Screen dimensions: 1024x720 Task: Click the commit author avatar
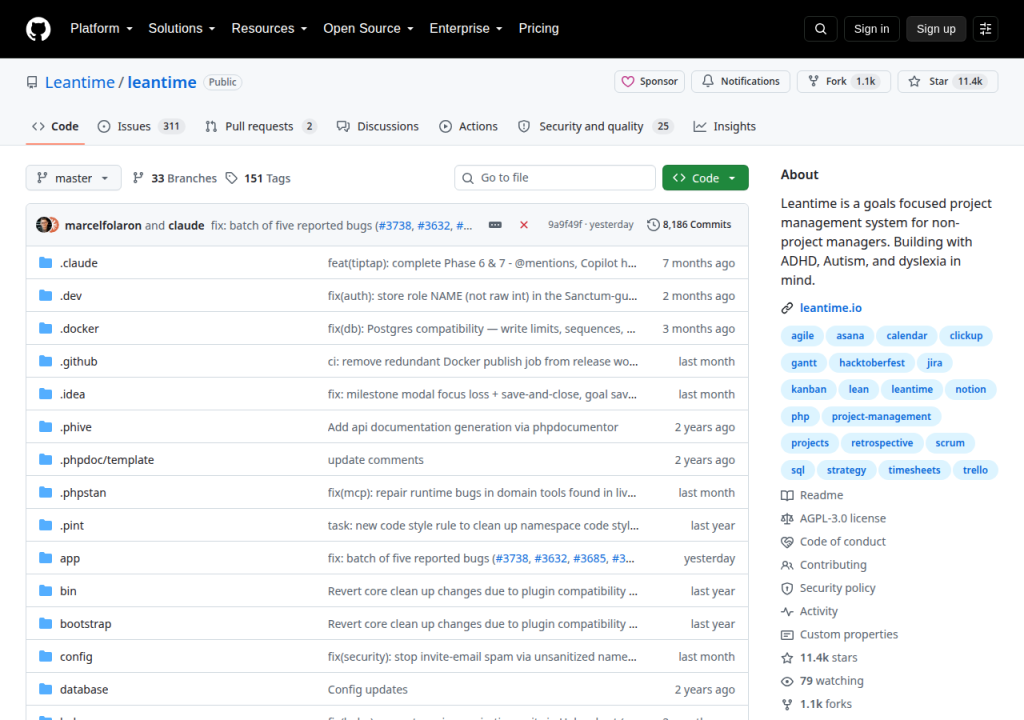pos(46,225)
